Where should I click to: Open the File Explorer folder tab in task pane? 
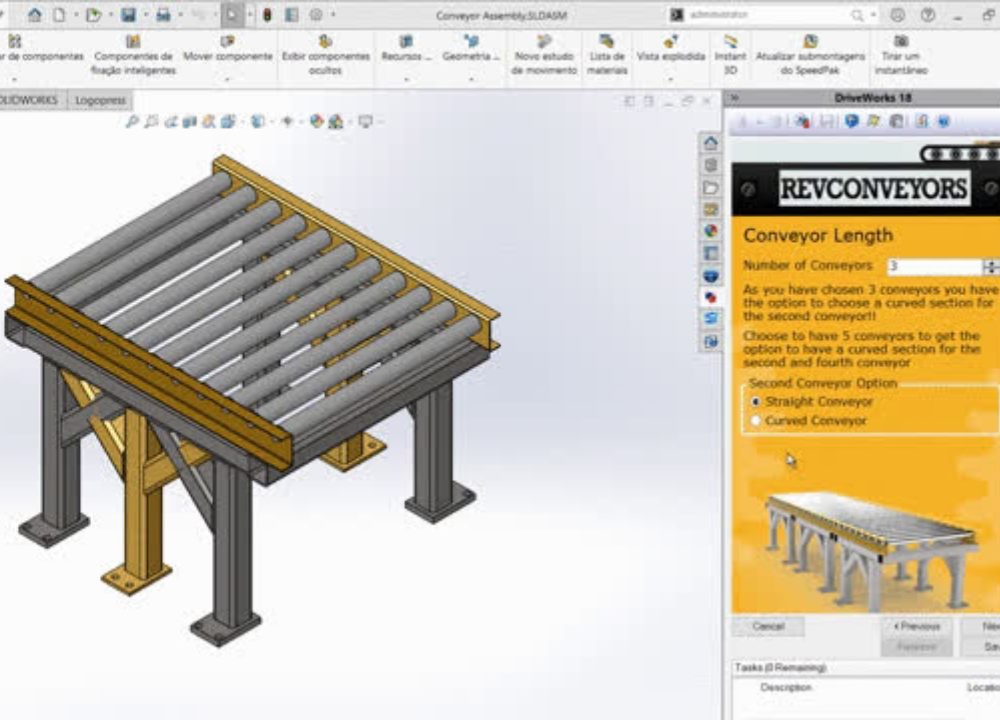pyautogui.click(x=710, y=187)
